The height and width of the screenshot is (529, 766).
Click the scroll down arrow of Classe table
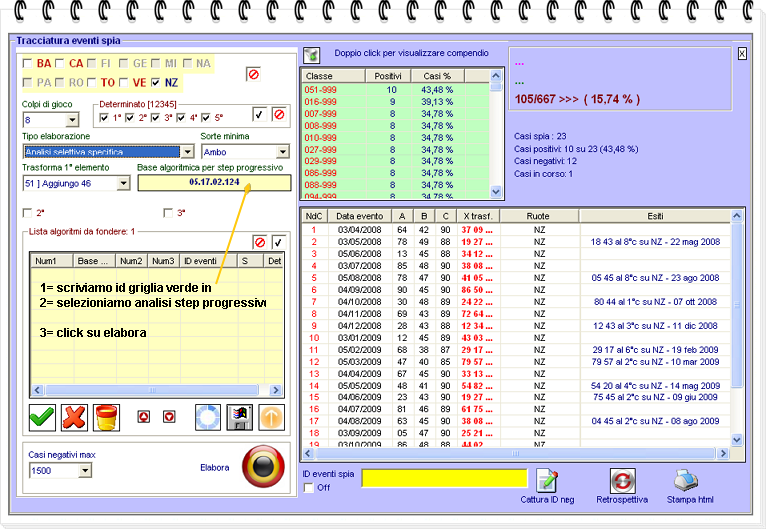tap(496, 191)
